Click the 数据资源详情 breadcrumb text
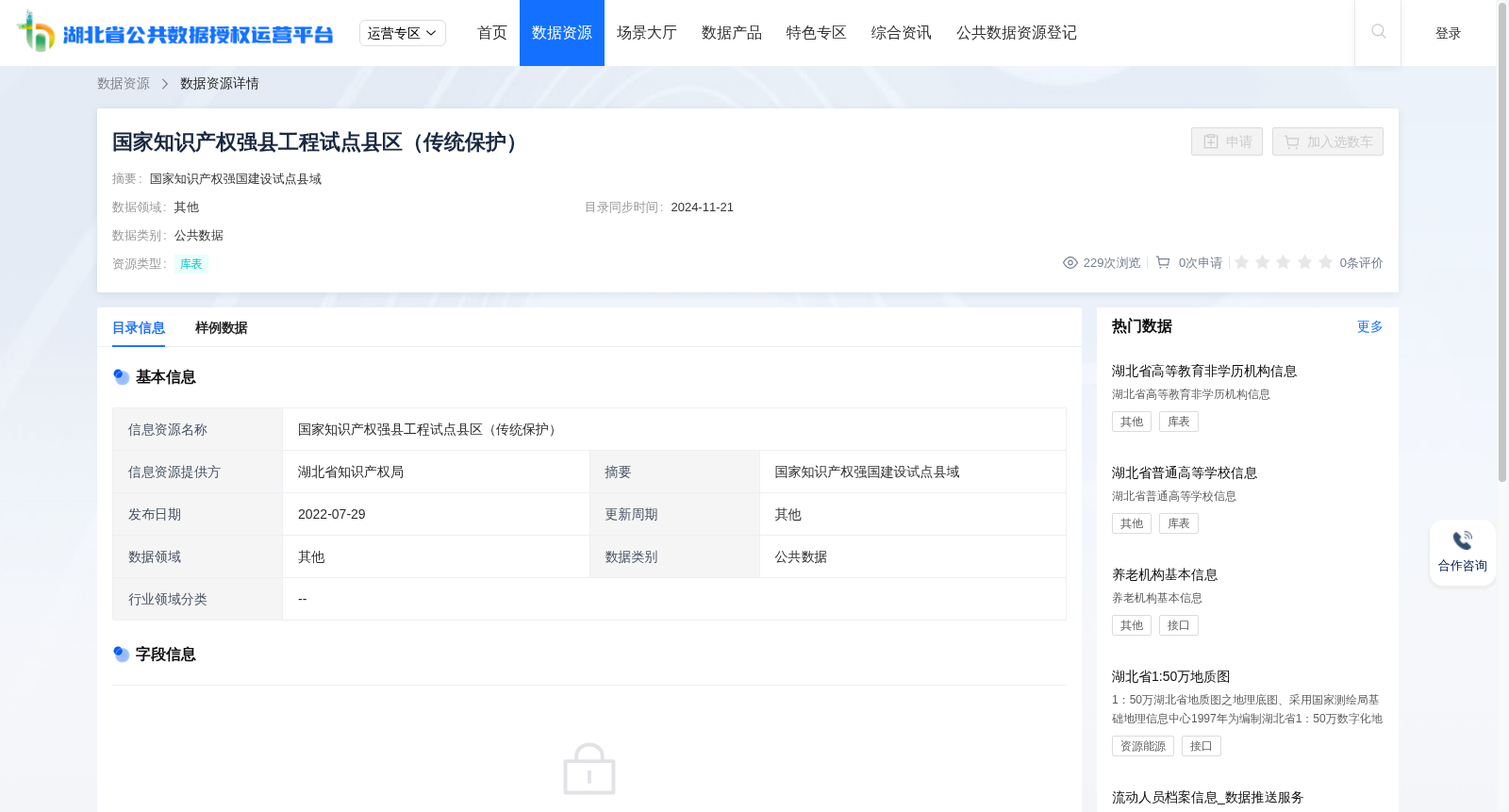Viewport: 1509px width, 812px height. tap(220, 84)
